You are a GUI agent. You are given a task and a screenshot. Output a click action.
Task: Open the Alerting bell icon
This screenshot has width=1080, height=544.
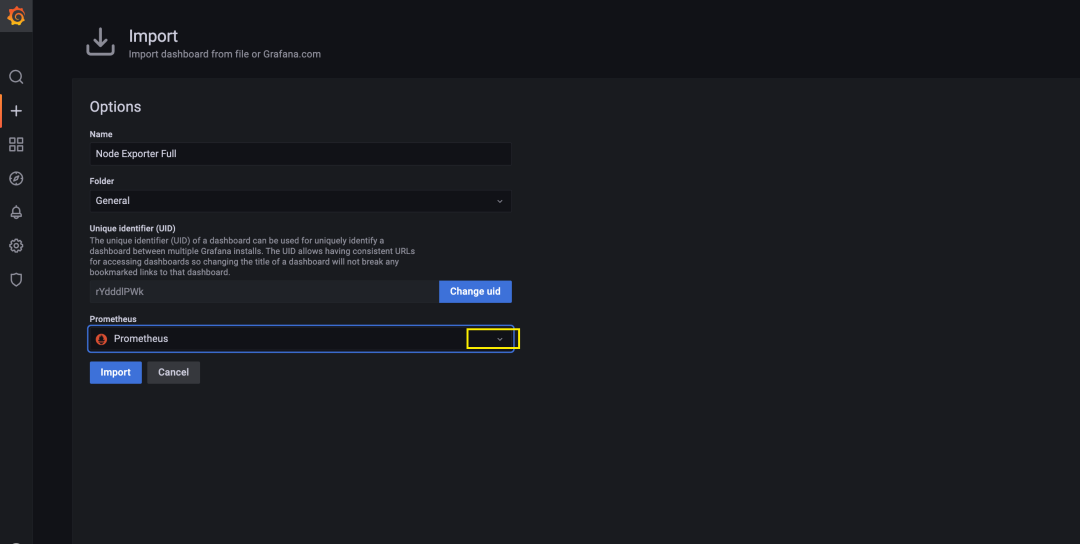16,212
